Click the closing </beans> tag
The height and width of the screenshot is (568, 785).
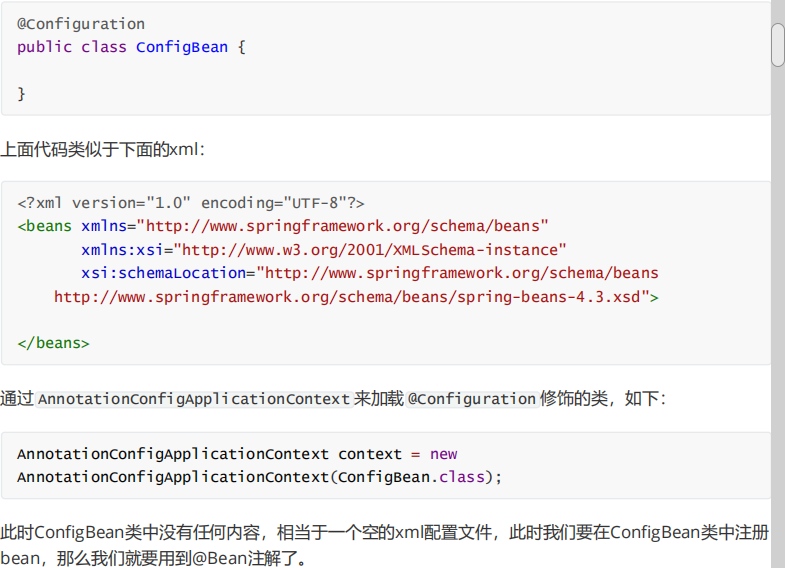[x=53, y=343]
